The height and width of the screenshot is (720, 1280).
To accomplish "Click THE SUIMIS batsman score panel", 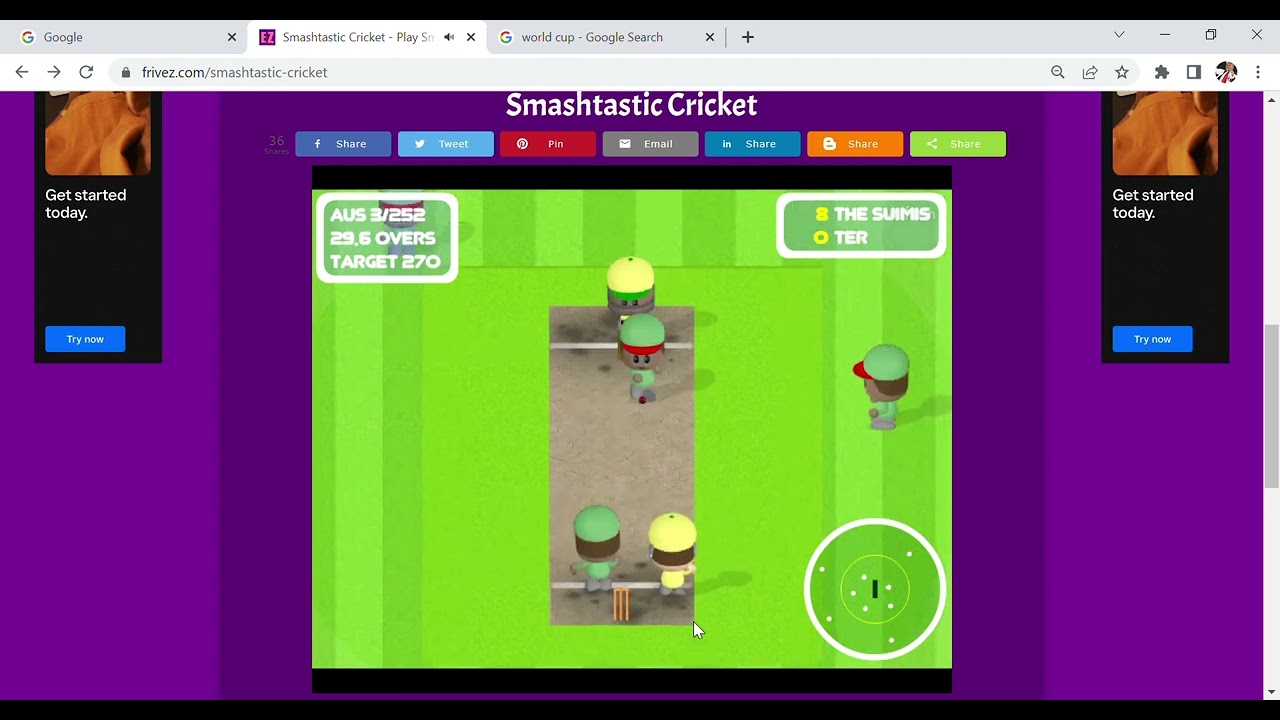I will pos(861,226).
